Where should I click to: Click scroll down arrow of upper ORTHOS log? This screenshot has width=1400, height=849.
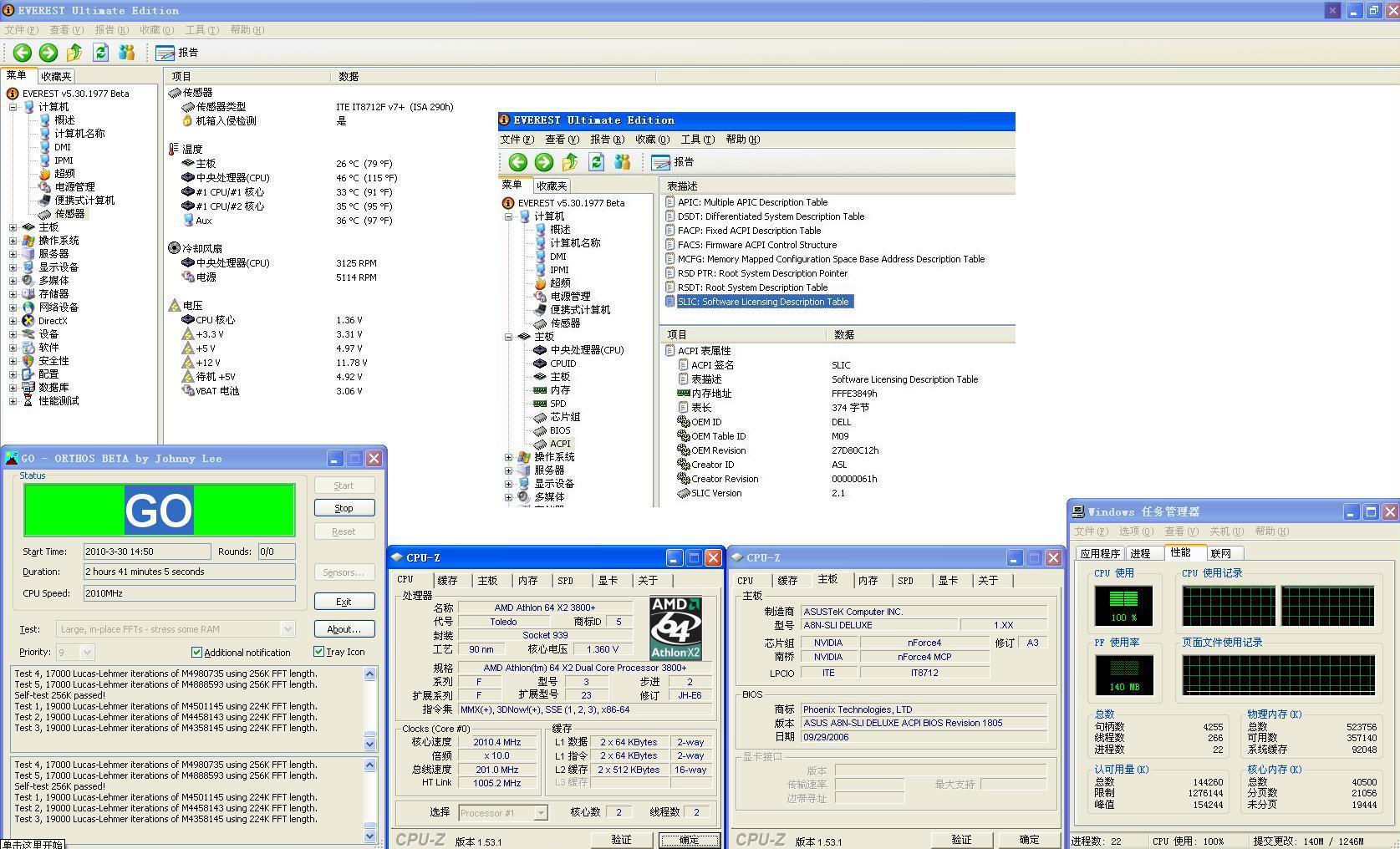pos(370,743)
